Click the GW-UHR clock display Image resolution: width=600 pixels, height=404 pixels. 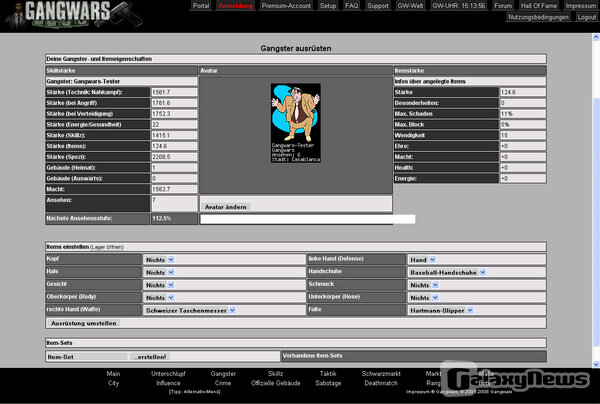click(458, 6)
